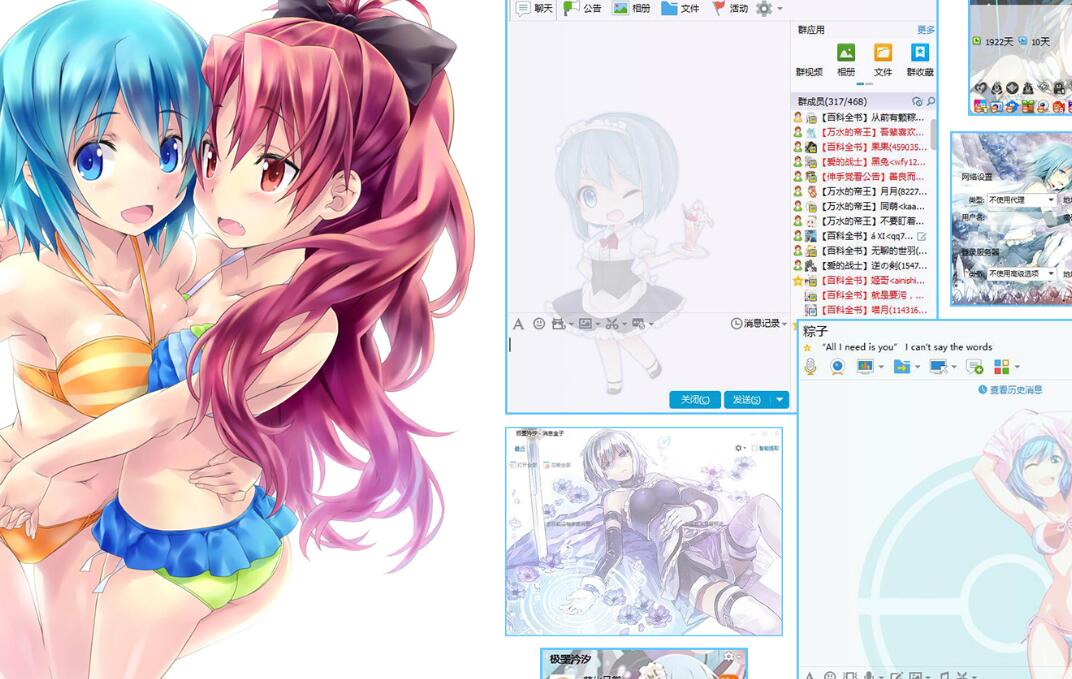Expand the presentation icon dropdown arrow
Image resolution: width=1072 pixels, height=679 pixels.
tap(881, 368)
